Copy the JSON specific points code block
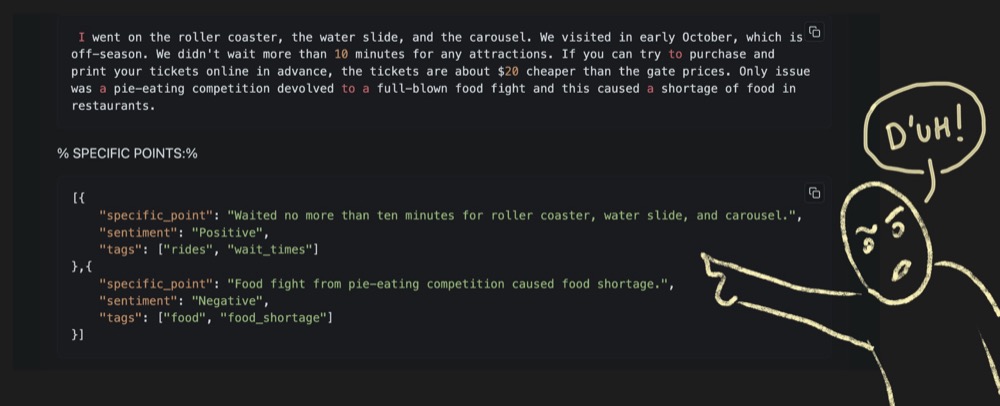Screen dimensions: 1000x406 click(x=814, y=192)
